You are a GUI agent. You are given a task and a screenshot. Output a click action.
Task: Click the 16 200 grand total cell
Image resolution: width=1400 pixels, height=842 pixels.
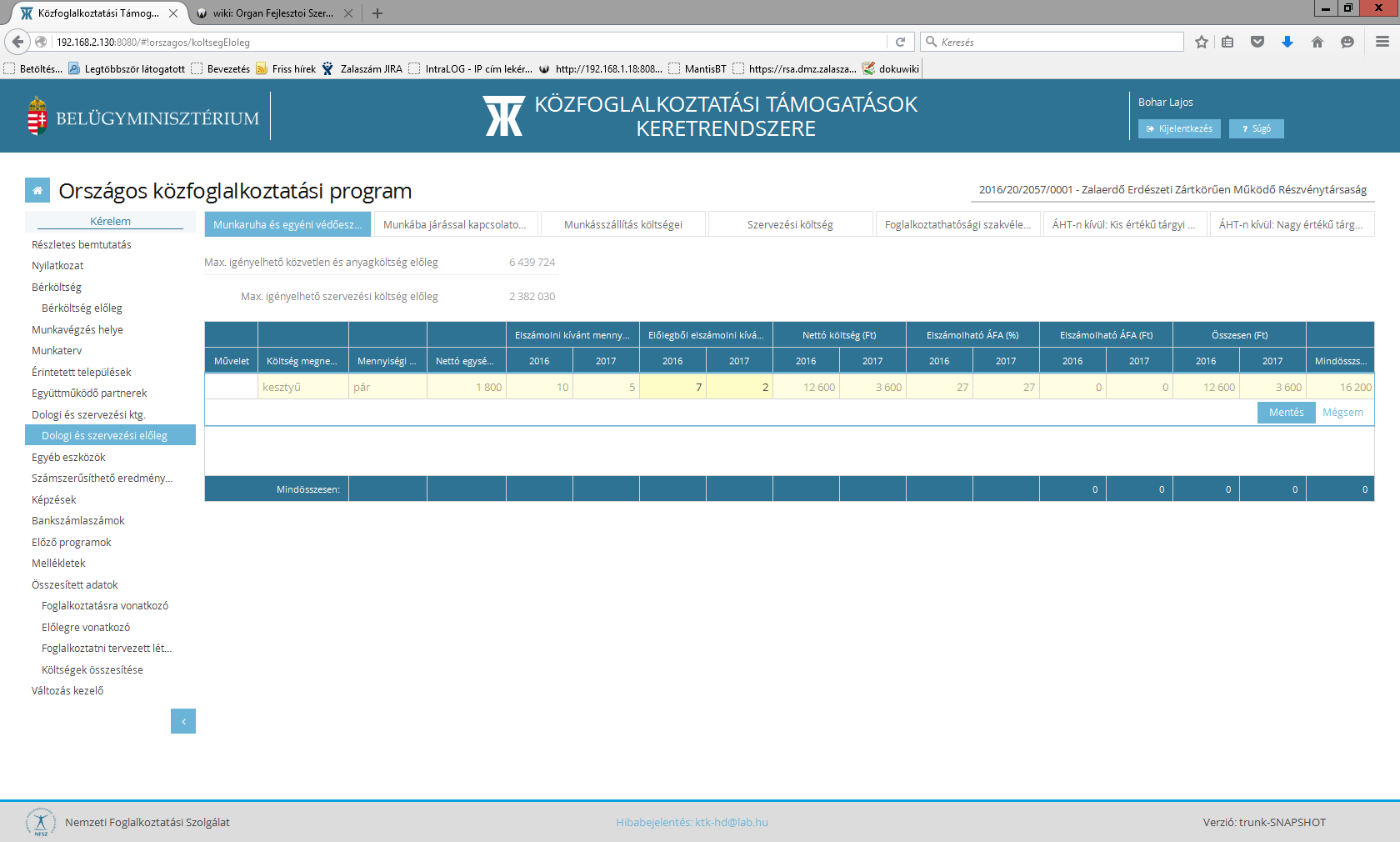pos(1340,387)
